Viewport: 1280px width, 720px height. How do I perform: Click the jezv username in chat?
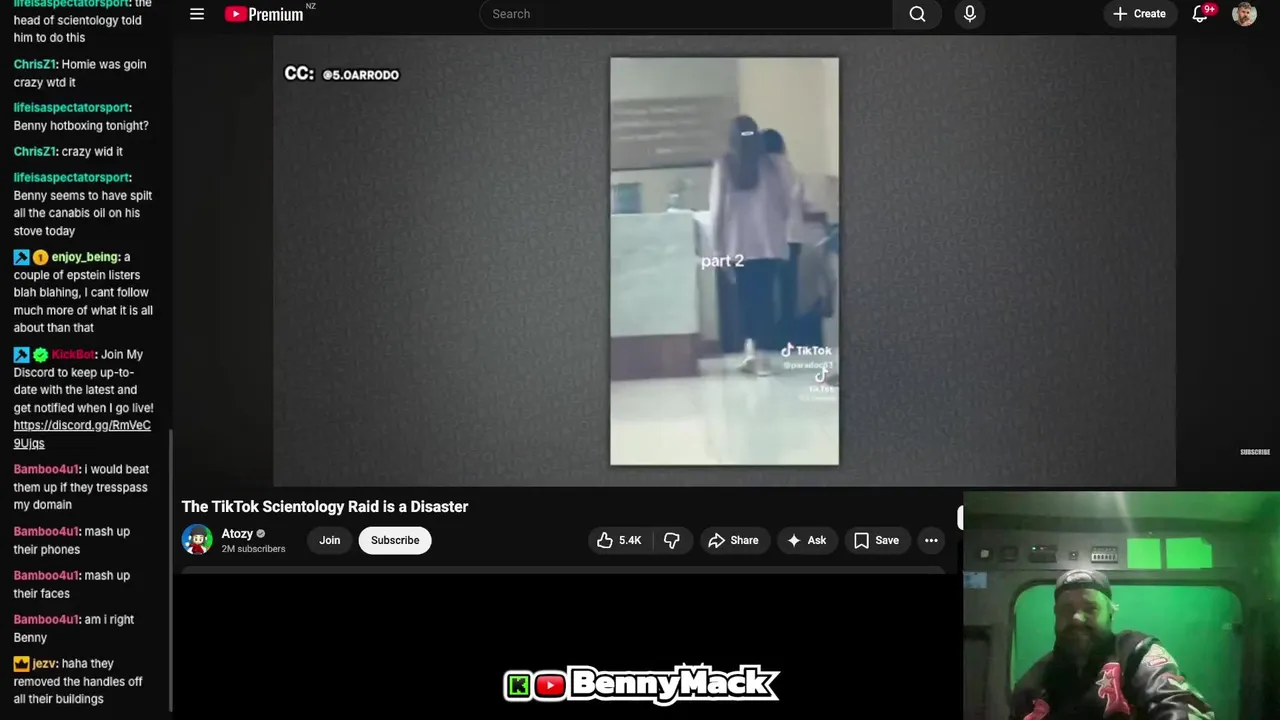(44, 663)
